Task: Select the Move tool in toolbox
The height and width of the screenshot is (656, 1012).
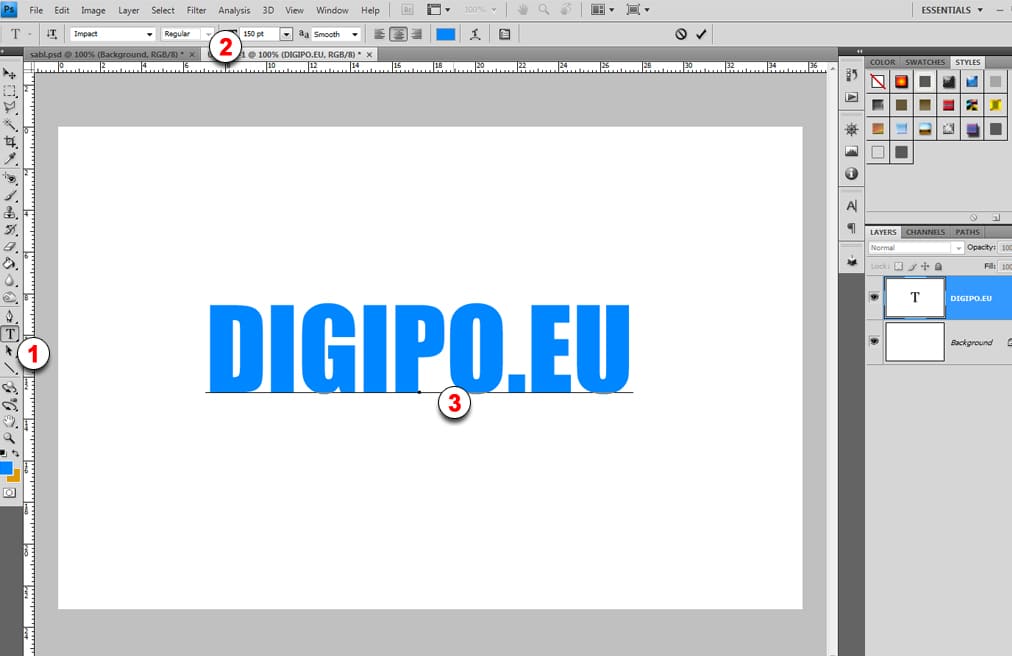Action: pos(10,73)
